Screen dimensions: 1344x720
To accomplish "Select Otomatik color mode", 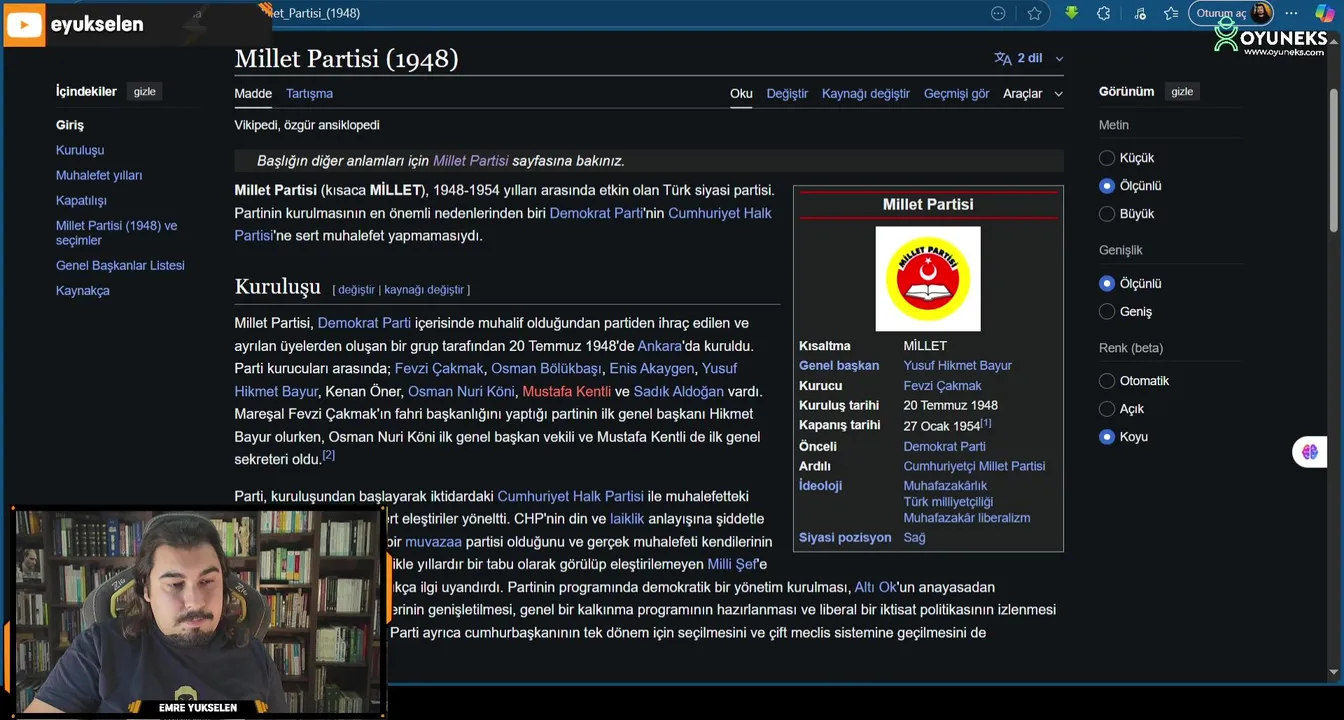I will tap(1107, 381).
